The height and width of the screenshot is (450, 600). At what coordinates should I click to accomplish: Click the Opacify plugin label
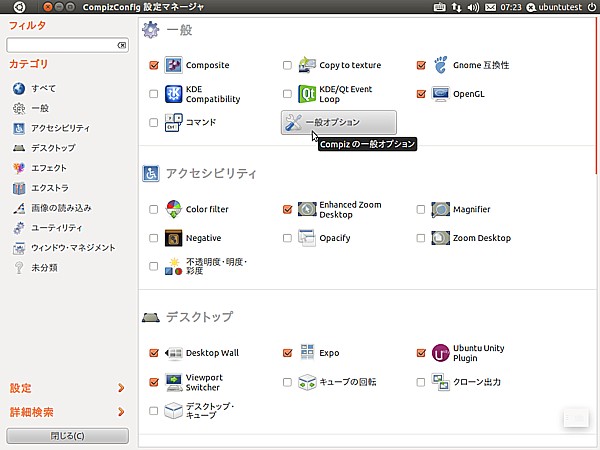pos(335,238)
